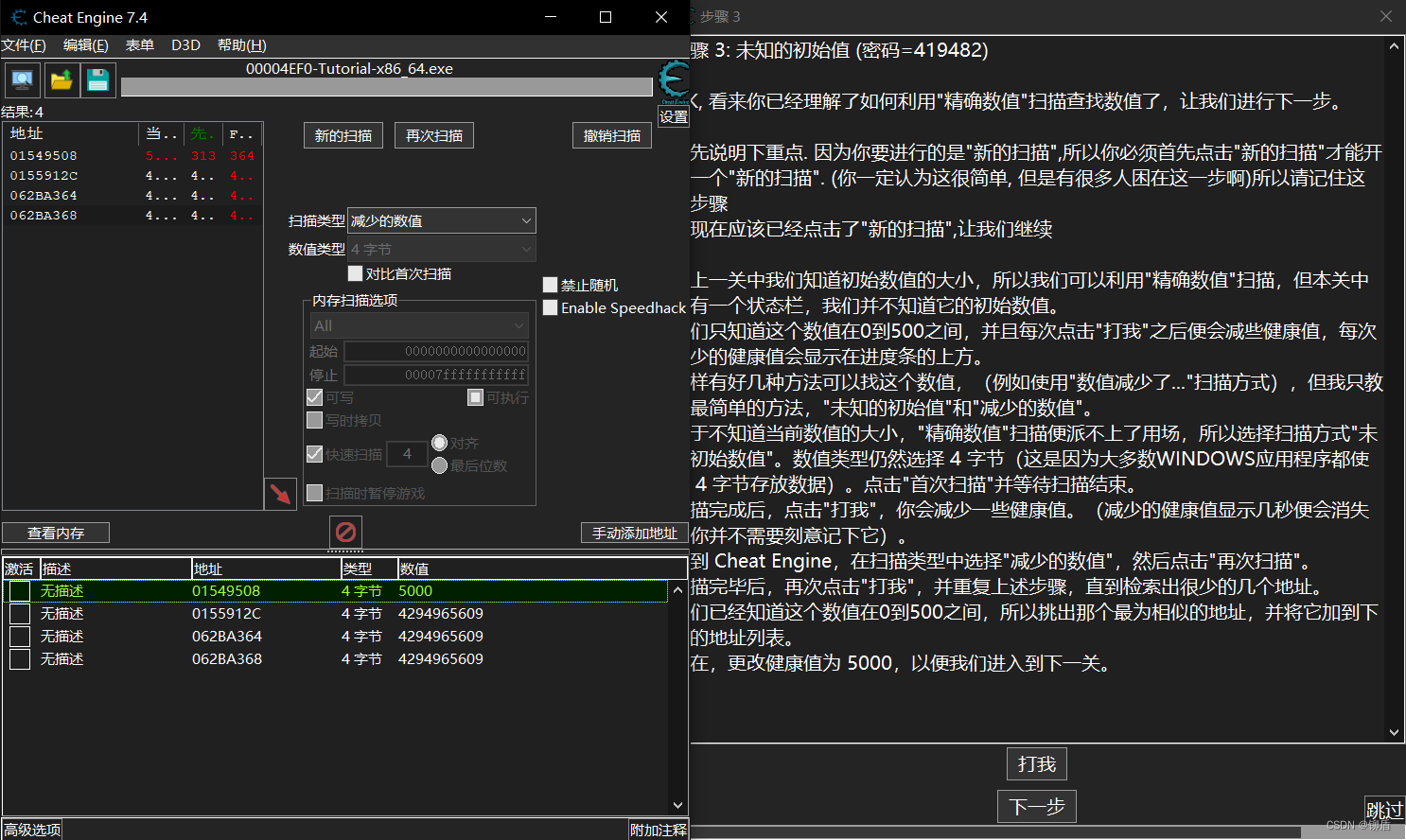Screen dimensions: 1406x840
Task: Activate checkbox for address 062BA368 row
Action: pos(19,659)
